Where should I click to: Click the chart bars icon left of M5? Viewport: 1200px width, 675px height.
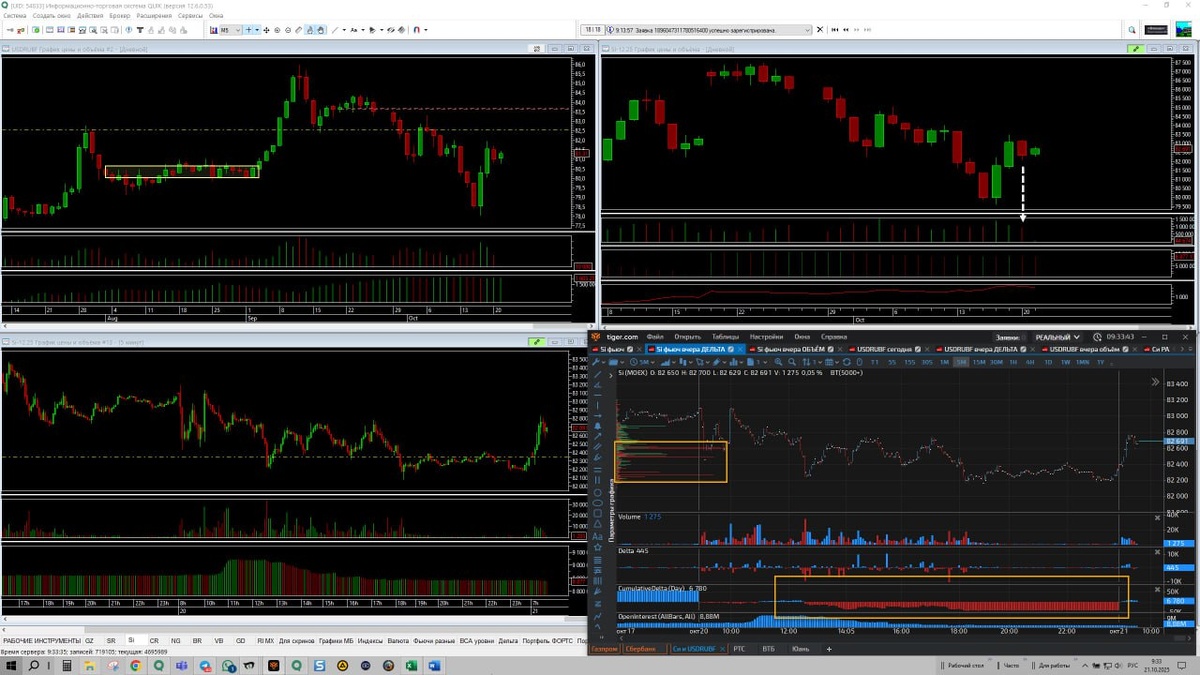[x=215, y=30]
